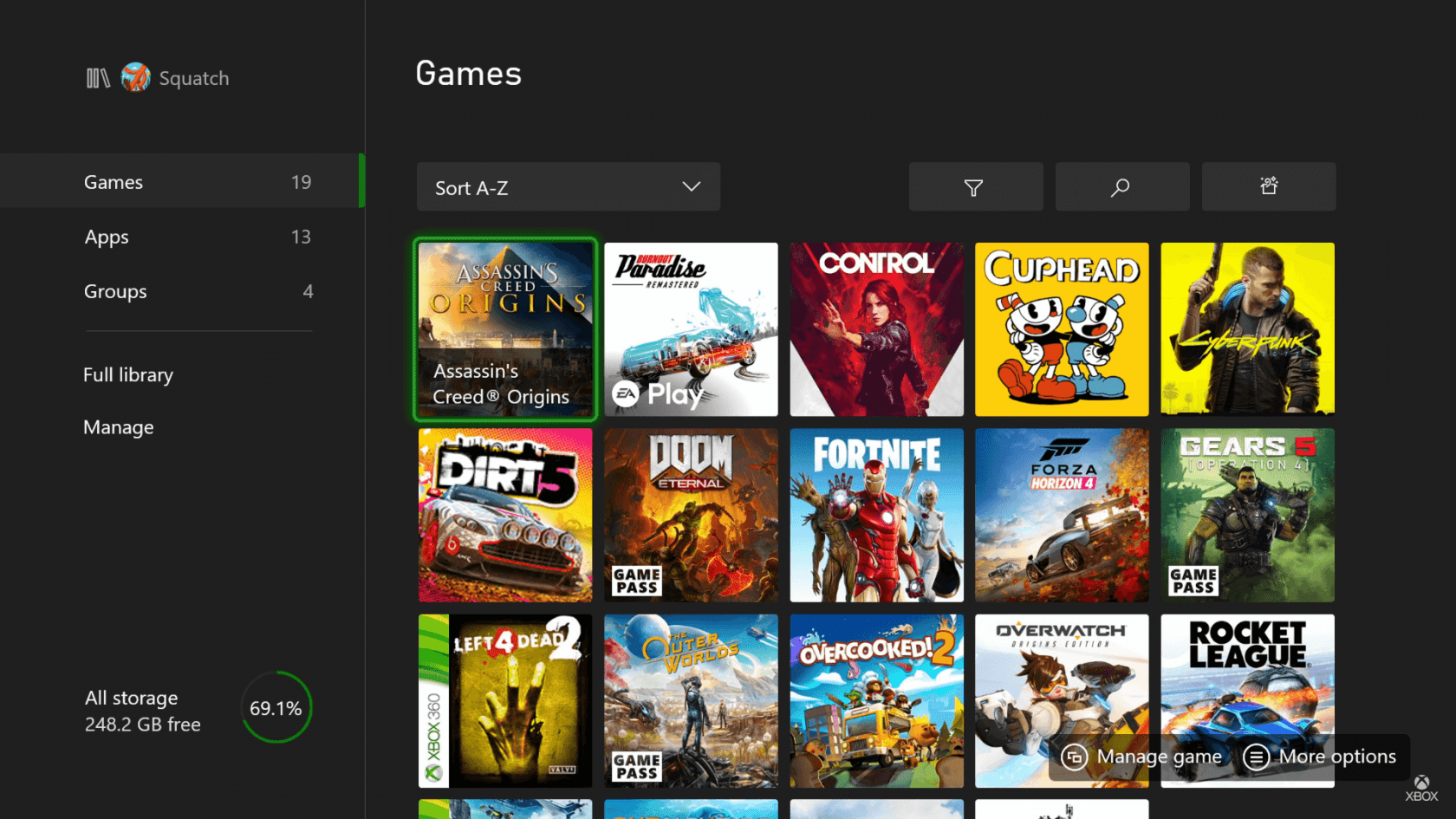Select The Outer Worlds tile
Viewport: 1456px width, 819px height.
691,701
